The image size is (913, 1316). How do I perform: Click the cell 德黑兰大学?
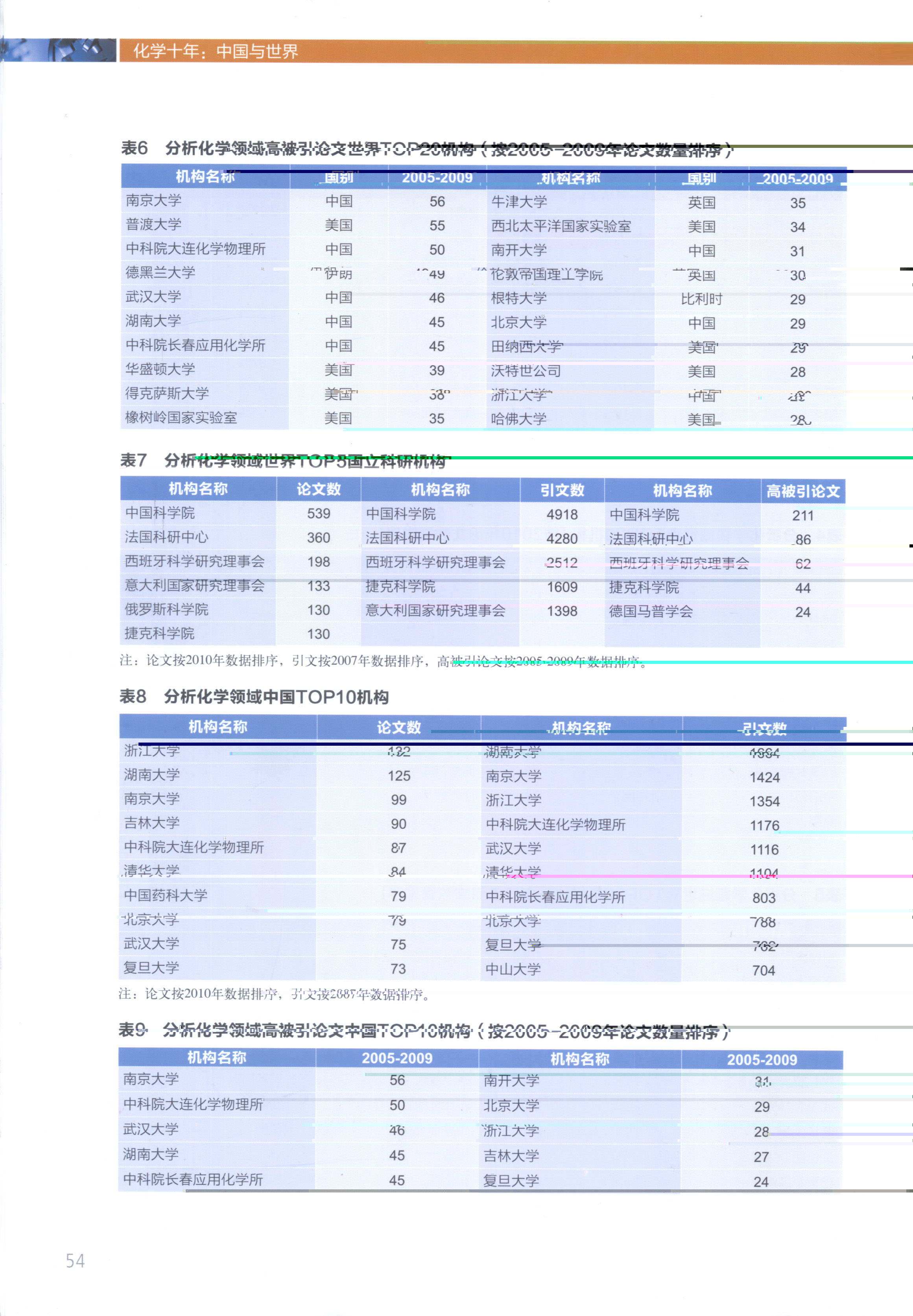161,272
